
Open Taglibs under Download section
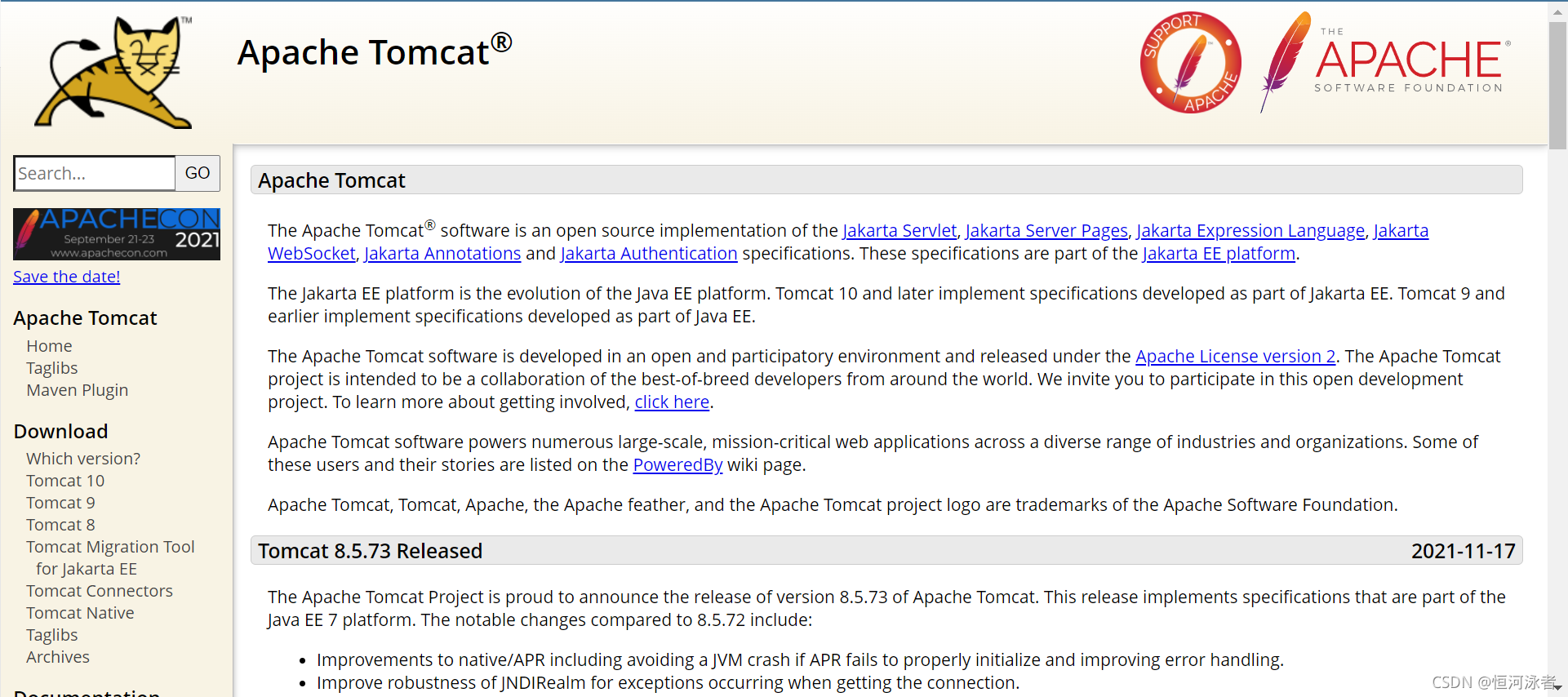tap(52, 635)
